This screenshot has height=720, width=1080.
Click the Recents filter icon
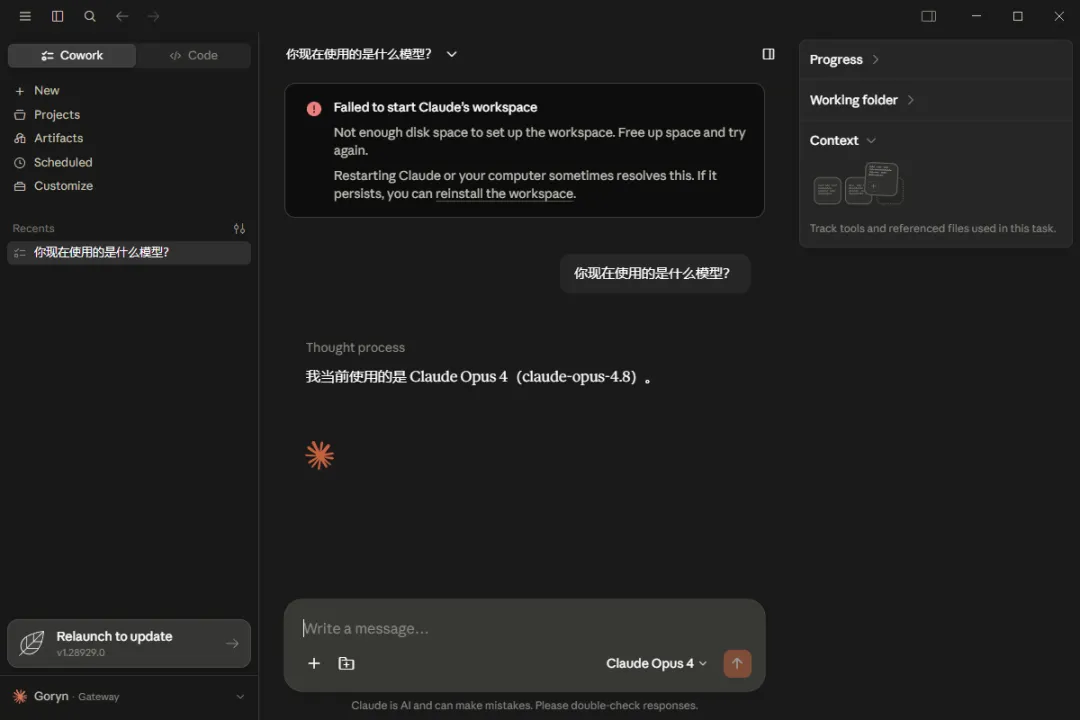click(x=239, y=228)
